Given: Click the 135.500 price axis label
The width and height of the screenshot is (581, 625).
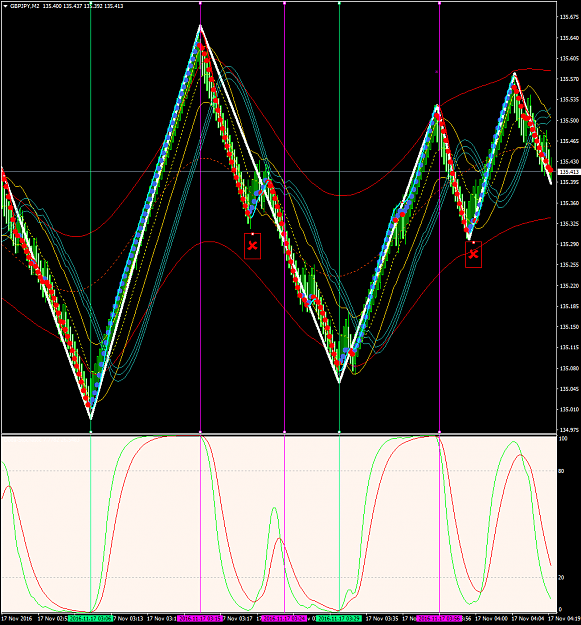Looking at the screenshot, I should tap(569, 120).
